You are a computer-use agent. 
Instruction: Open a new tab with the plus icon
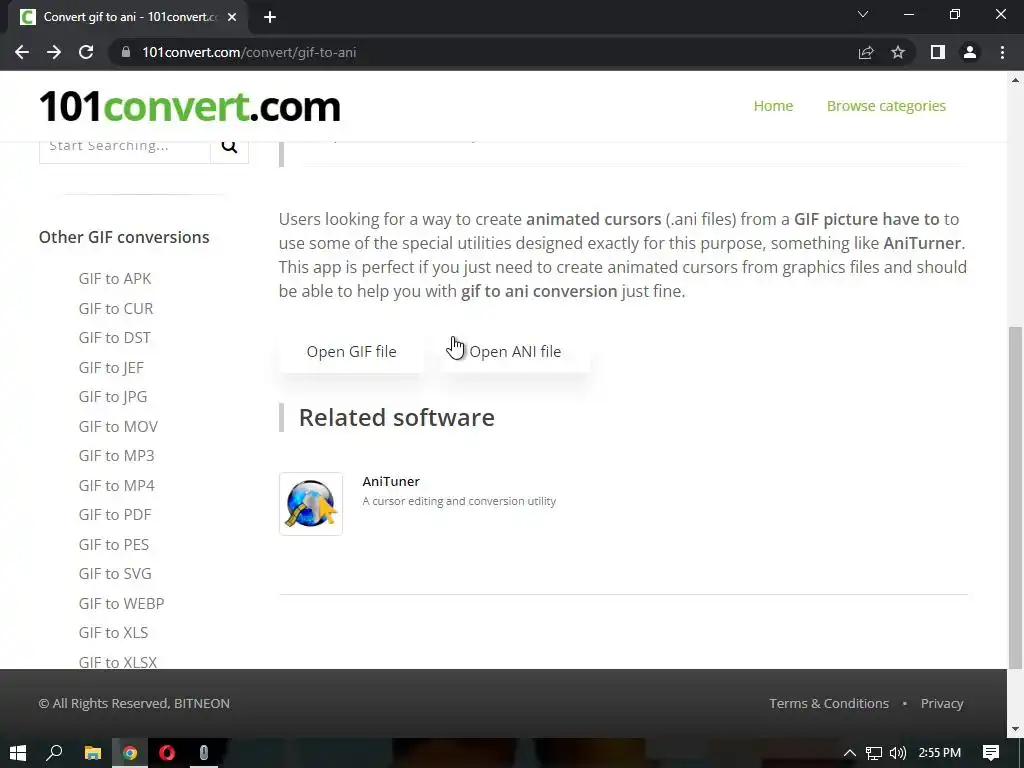pyautogui.click(x=270, y=17)
